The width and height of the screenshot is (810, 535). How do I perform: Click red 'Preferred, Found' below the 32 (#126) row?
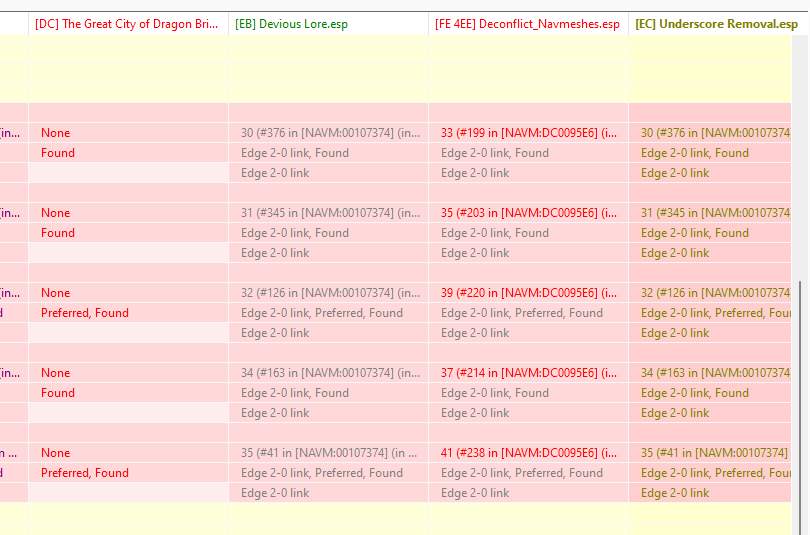[x=85, y=313]
